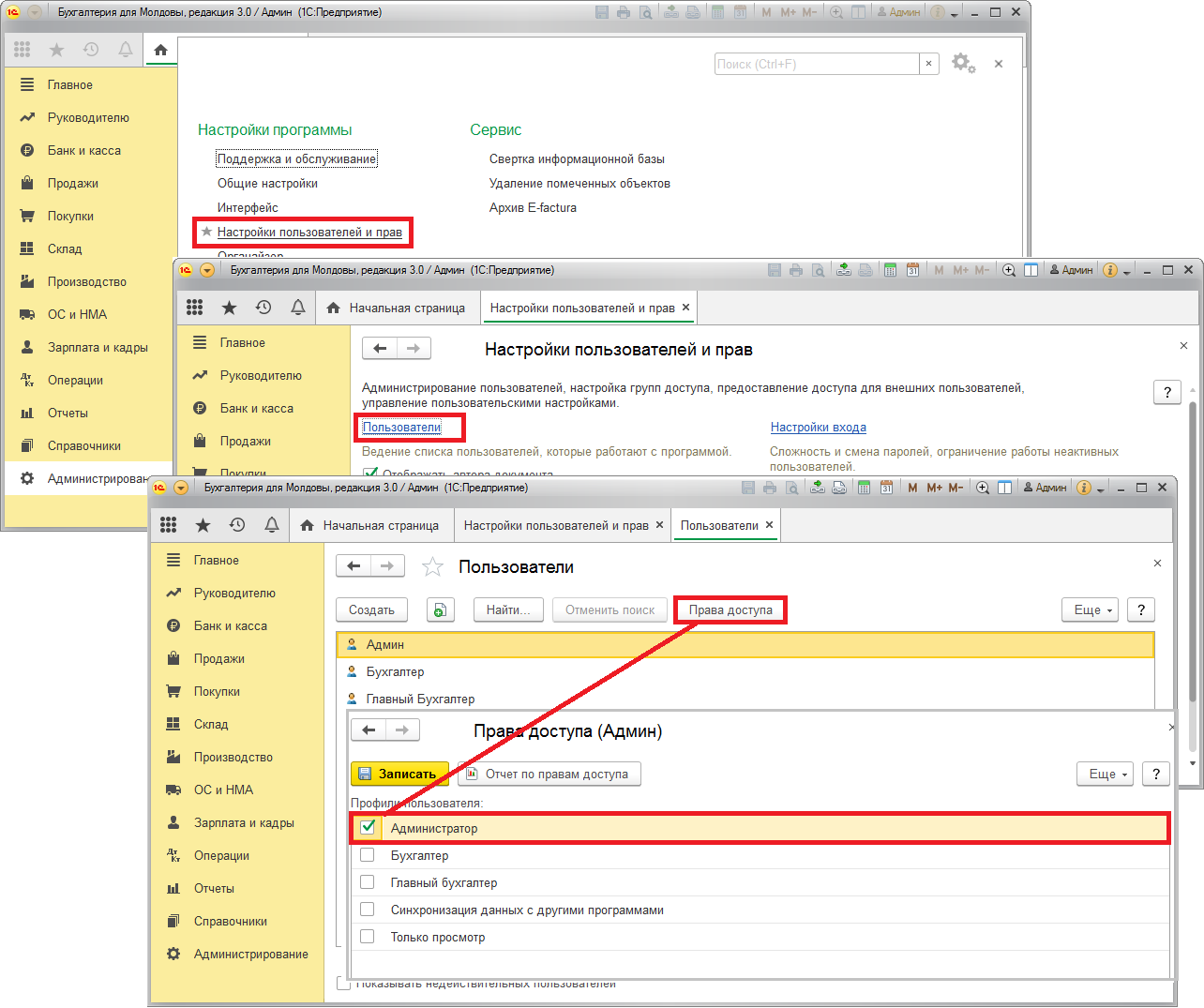The width and height of the screenshot is (1204, 1008).
Task: Select Главный Бухгалтер user row
Action: click(745, 699)
